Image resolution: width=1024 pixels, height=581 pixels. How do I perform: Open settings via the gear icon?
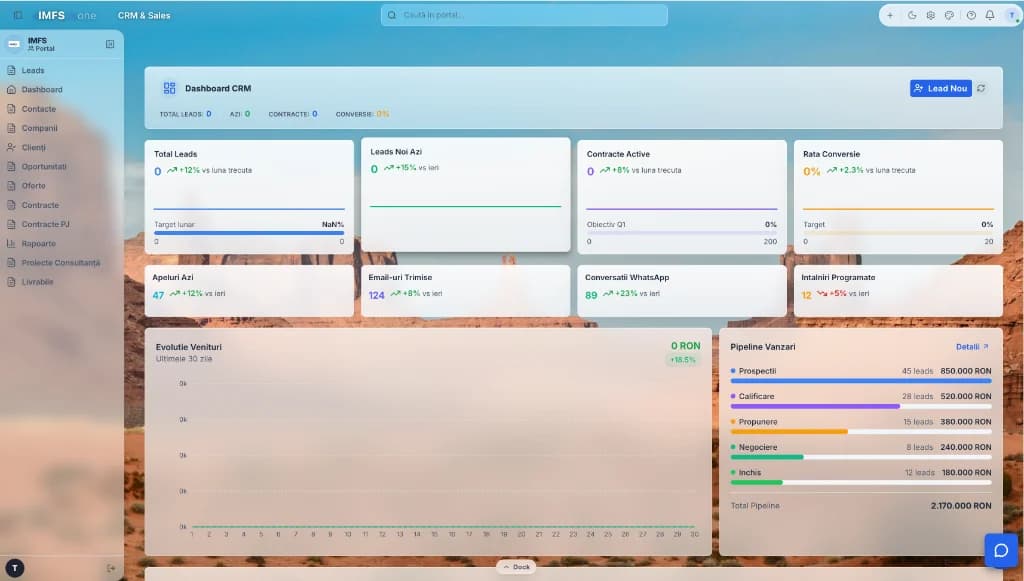point(931,15)
